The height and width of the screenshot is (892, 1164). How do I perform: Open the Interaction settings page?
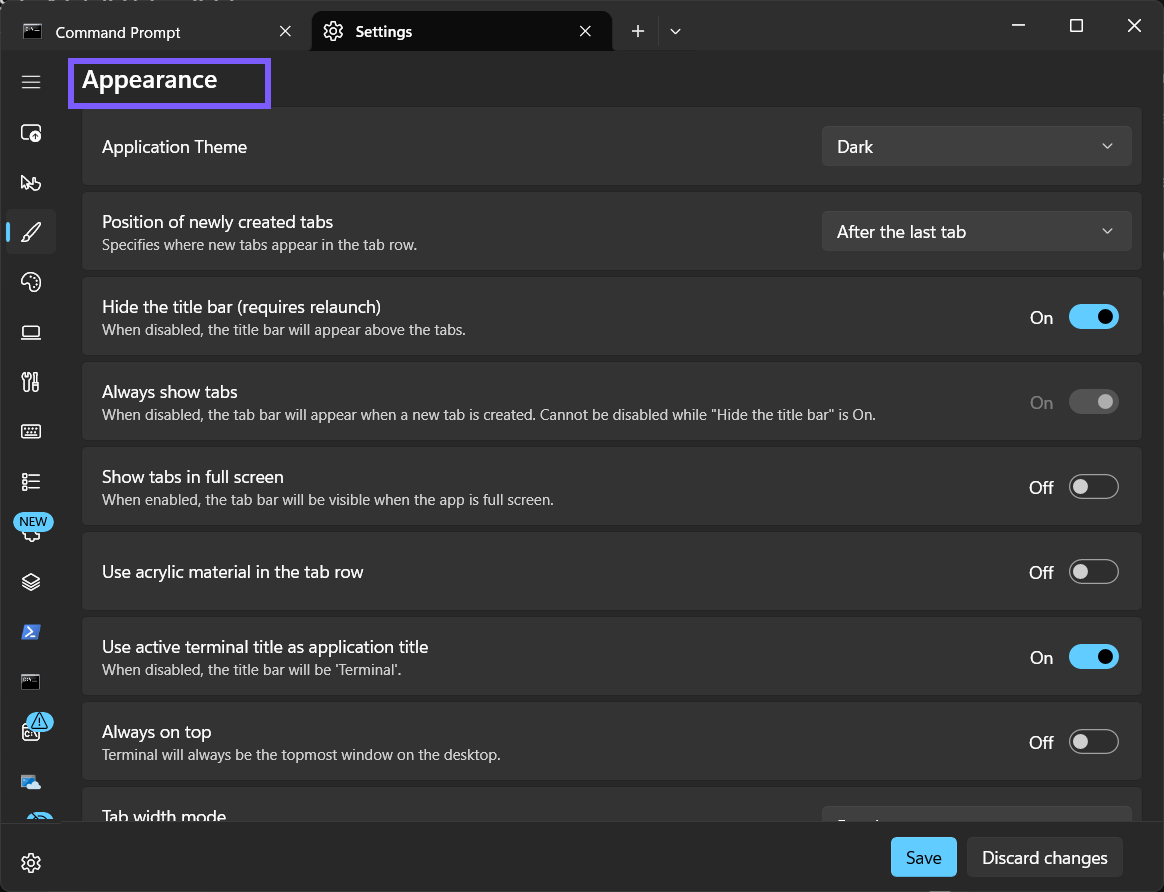coord(30,183)
